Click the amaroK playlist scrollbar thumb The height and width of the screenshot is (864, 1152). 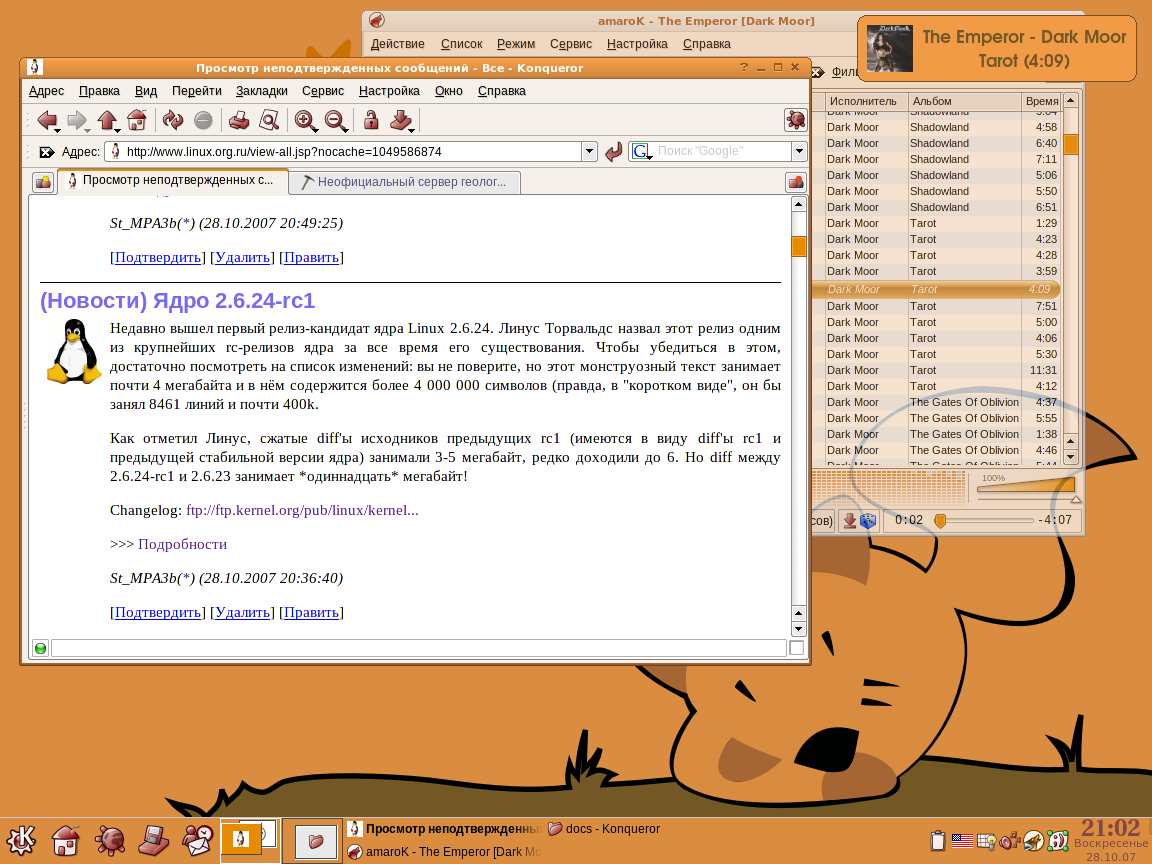coord(1070,144)
